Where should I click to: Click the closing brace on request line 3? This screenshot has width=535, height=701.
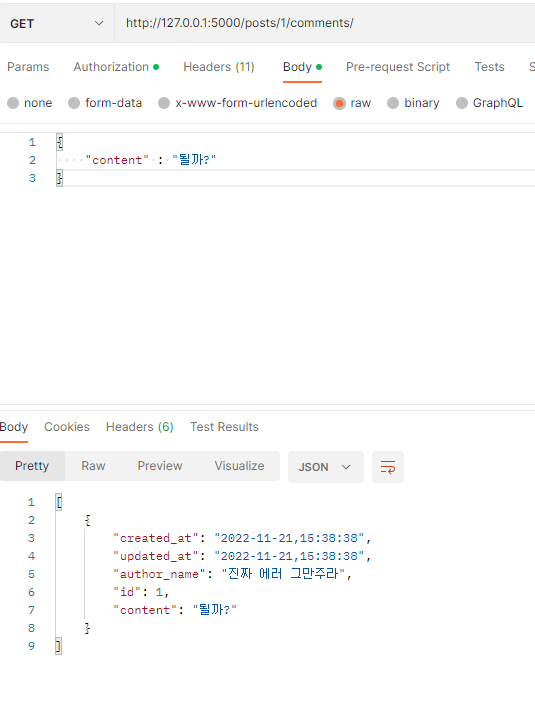pos(59,178)
